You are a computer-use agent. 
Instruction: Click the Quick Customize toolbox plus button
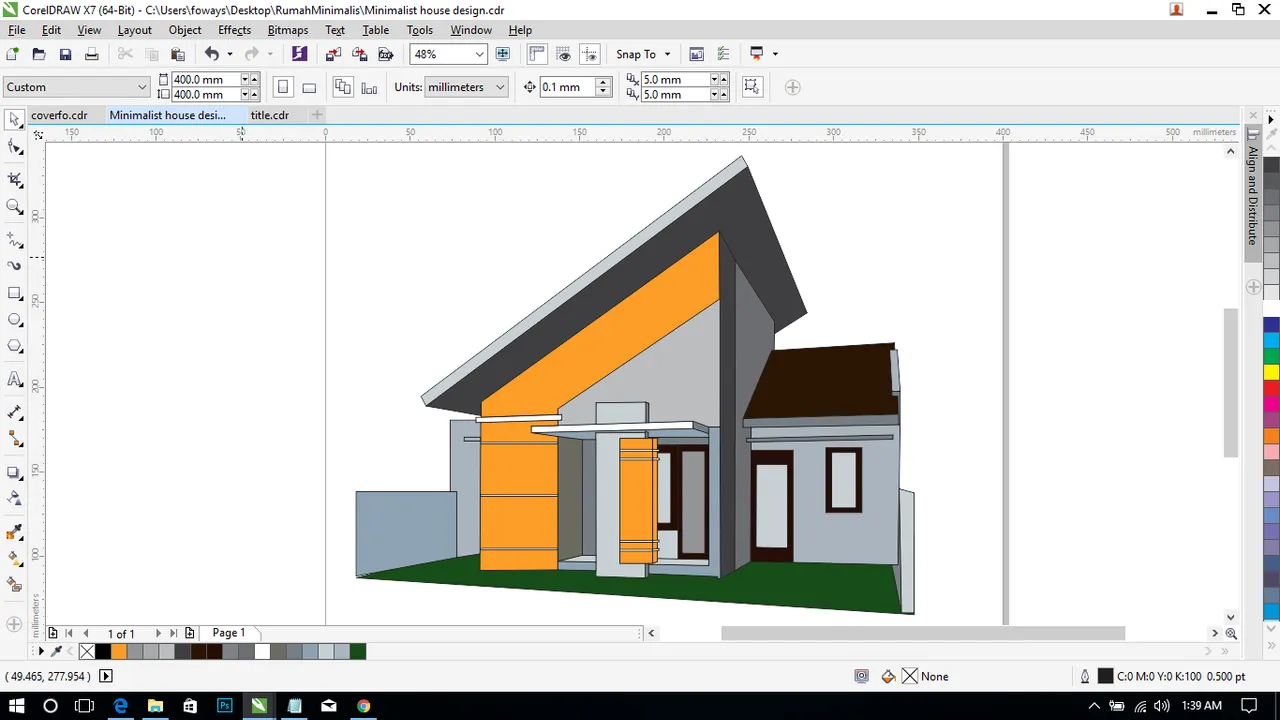[x=14, y=624]
